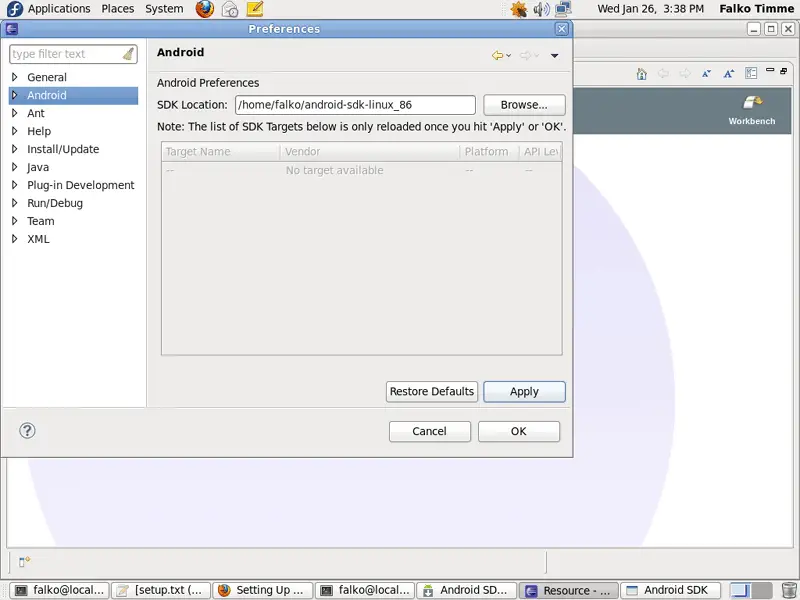The image size is (800, 600).
Task: Cancel the Preferences dialog
Action: click(x=430, y=431)
